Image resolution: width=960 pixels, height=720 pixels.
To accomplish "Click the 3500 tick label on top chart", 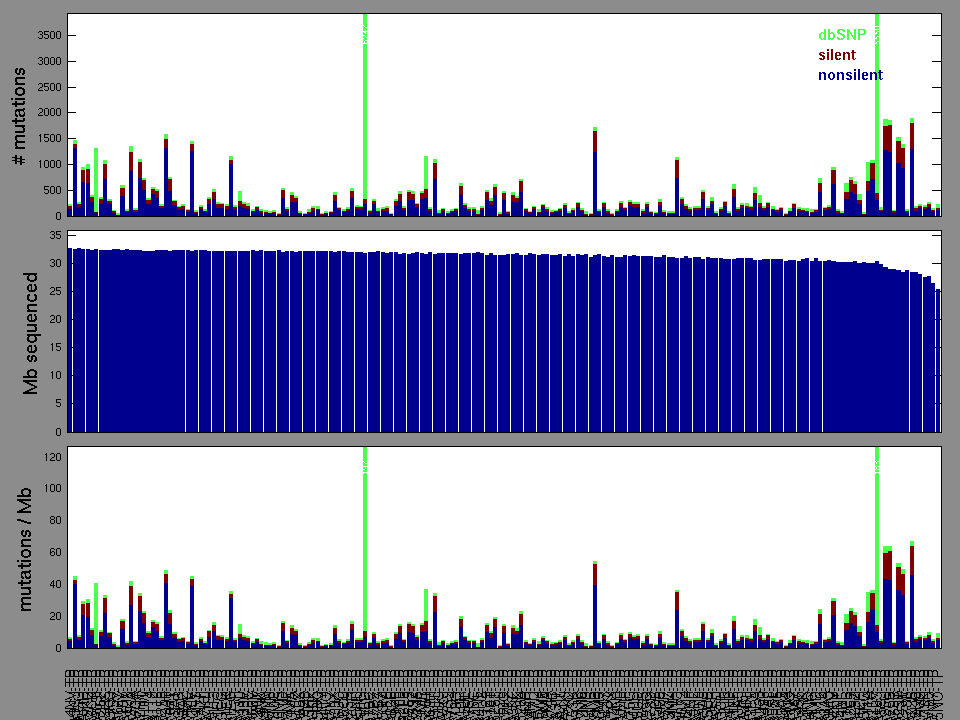I will tap(48, 35).
